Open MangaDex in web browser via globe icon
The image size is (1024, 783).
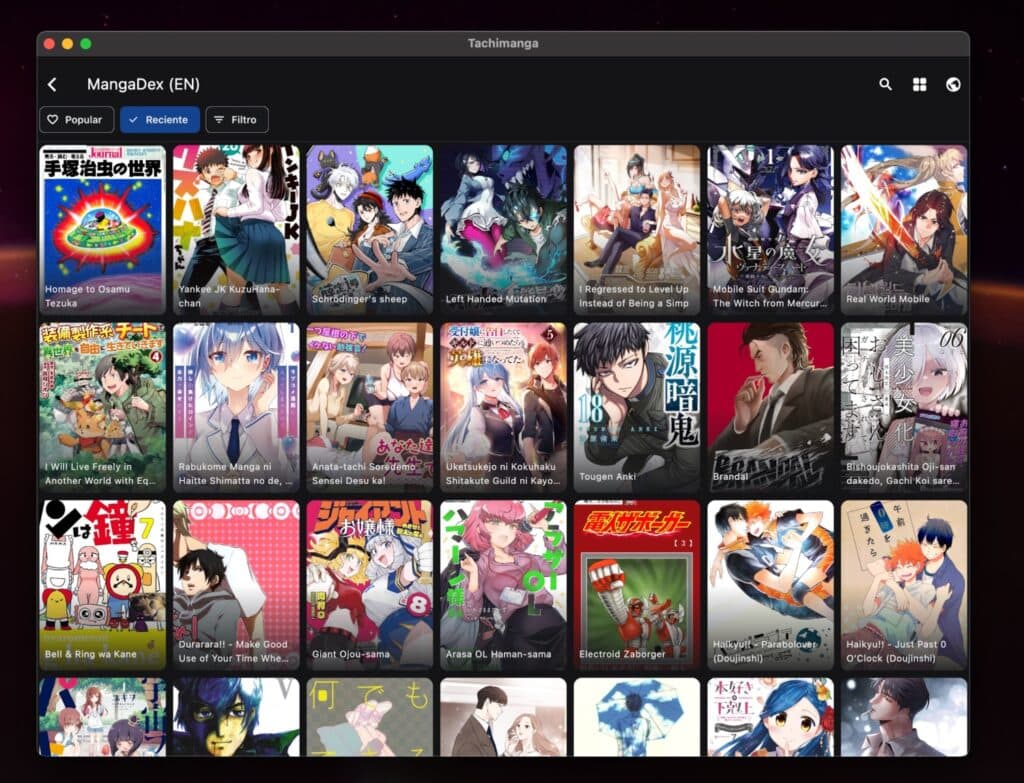(955, 85)
